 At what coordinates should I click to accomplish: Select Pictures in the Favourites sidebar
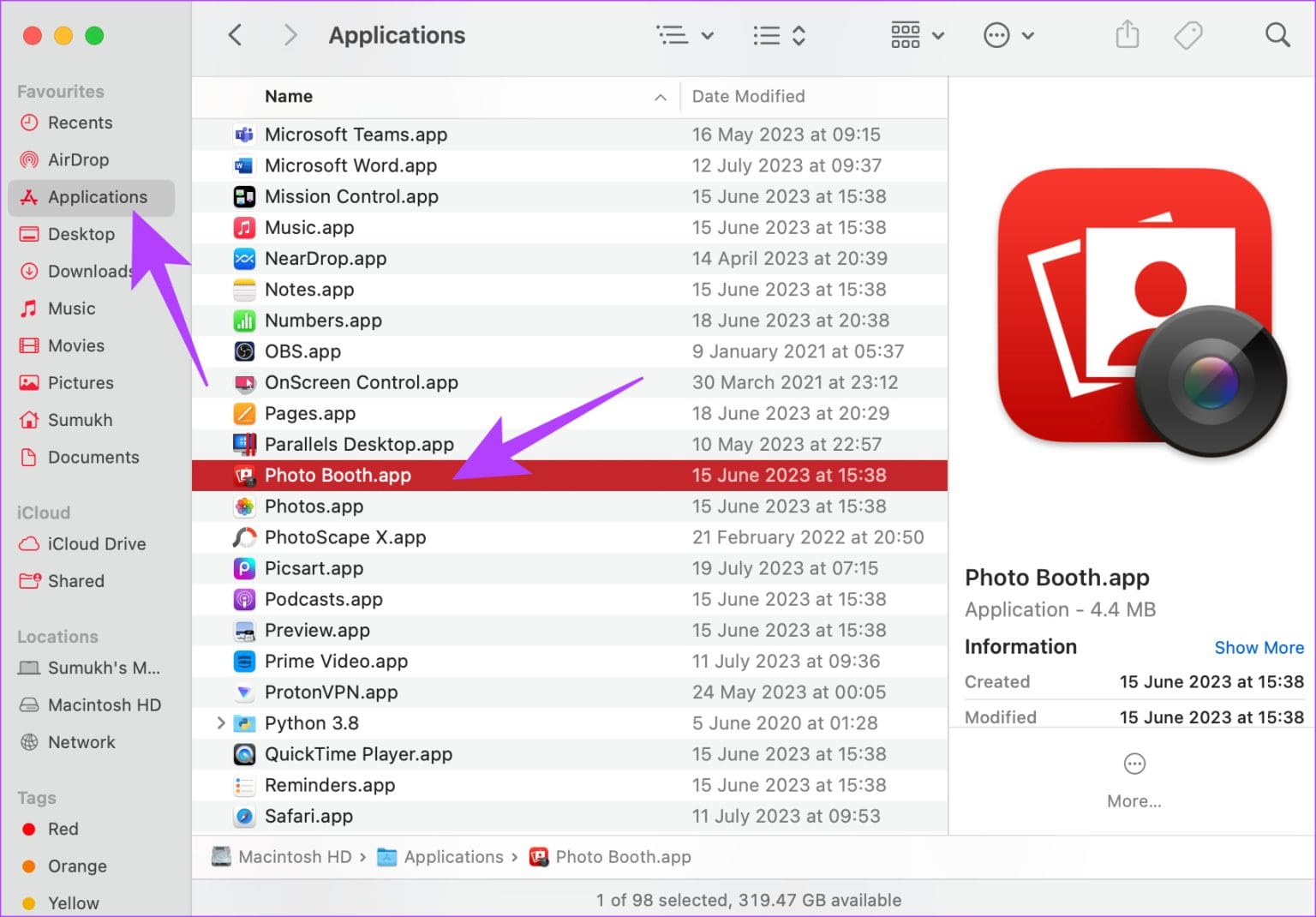(81, 382)
